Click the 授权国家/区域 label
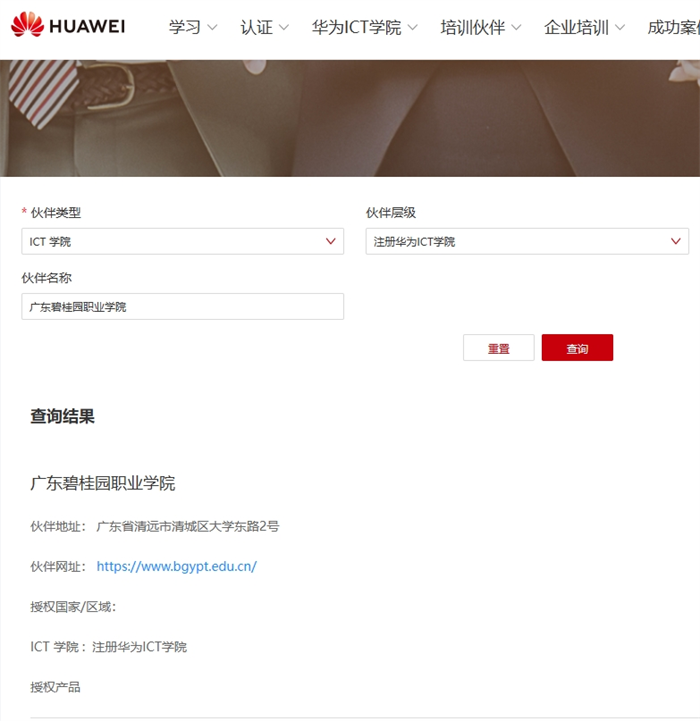The image size is (700, 721). pos(73,607)
